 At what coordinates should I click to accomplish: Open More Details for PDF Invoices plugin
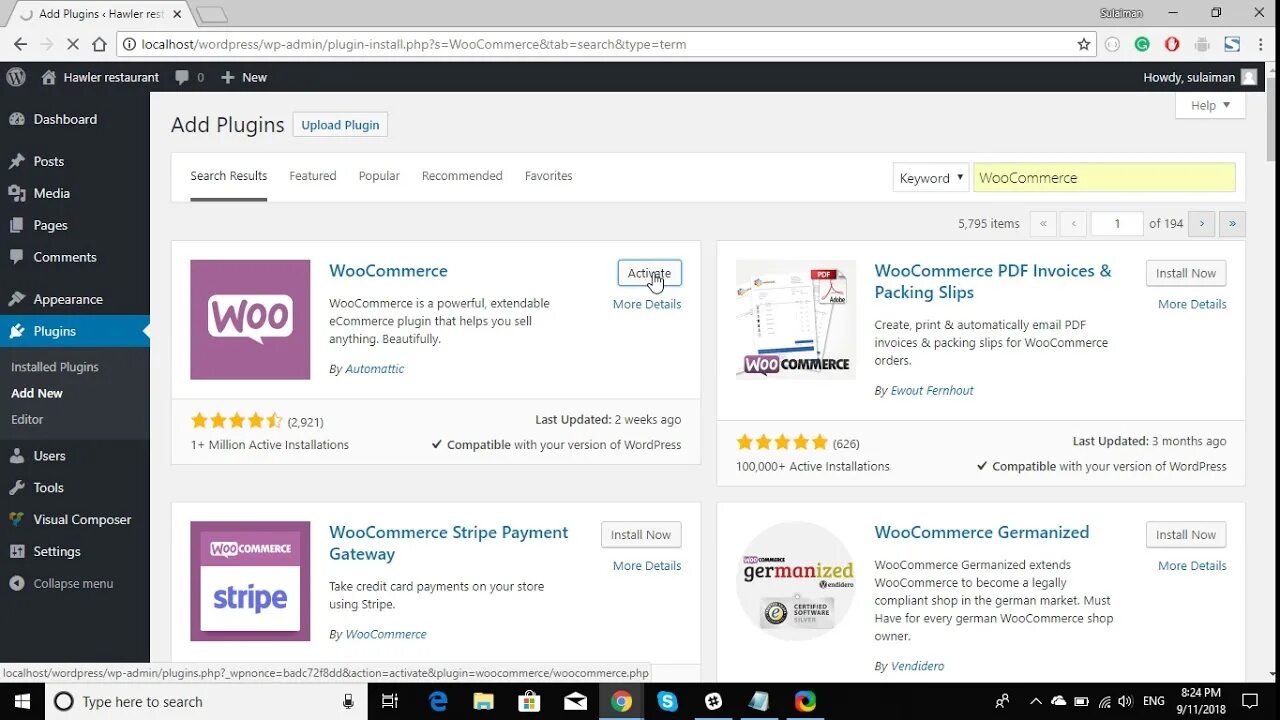[1192, 304]
